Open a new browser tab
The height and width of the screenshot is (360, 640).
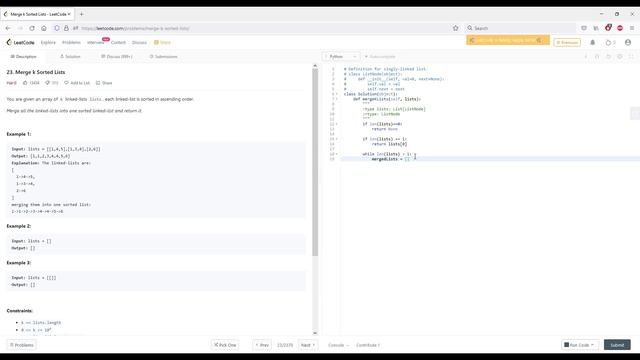pyautogui.click(x=82, y=14)
